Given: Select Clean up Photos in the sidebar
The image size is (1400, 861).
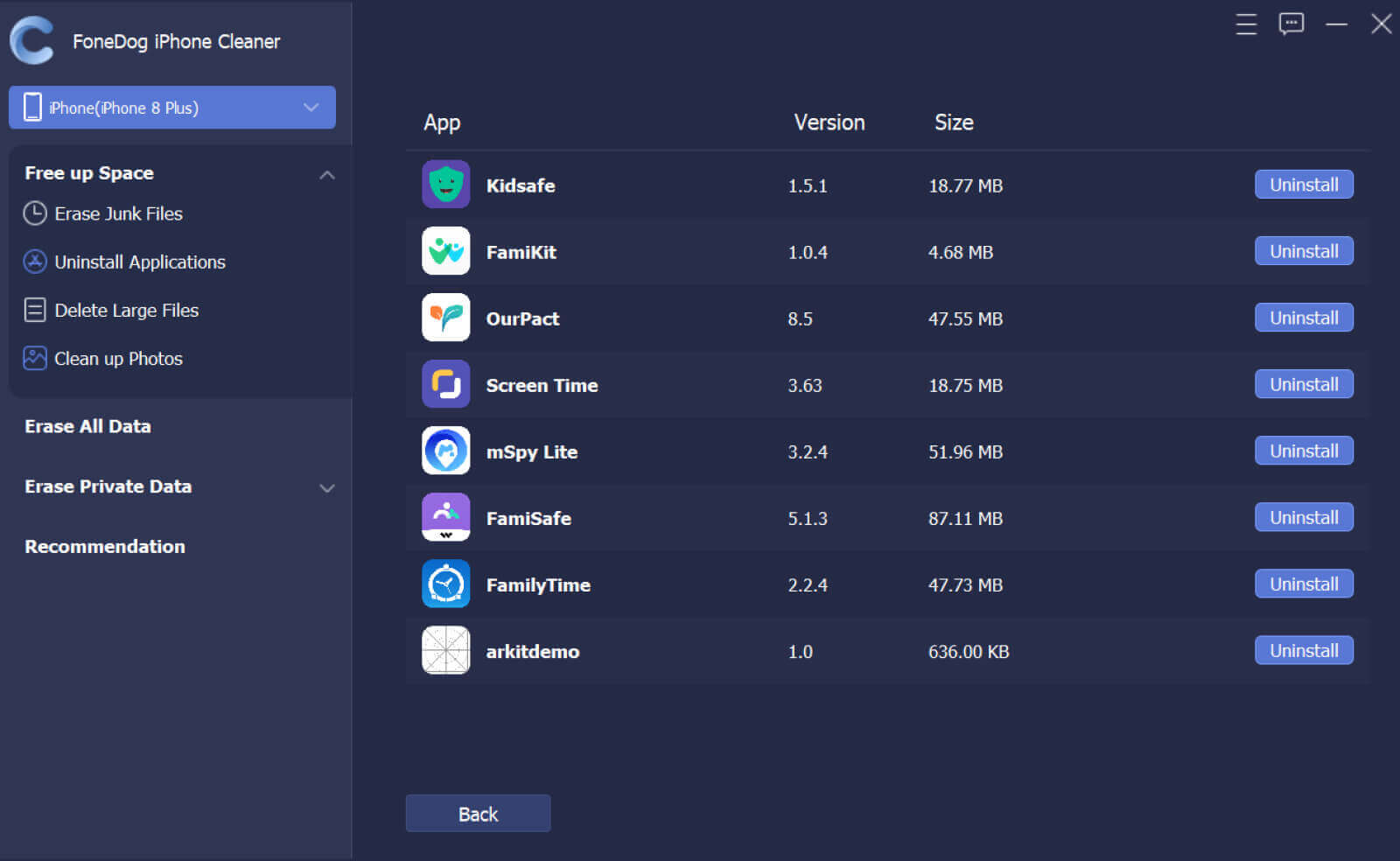Looking at the screenshot, I should click(118, 359).
